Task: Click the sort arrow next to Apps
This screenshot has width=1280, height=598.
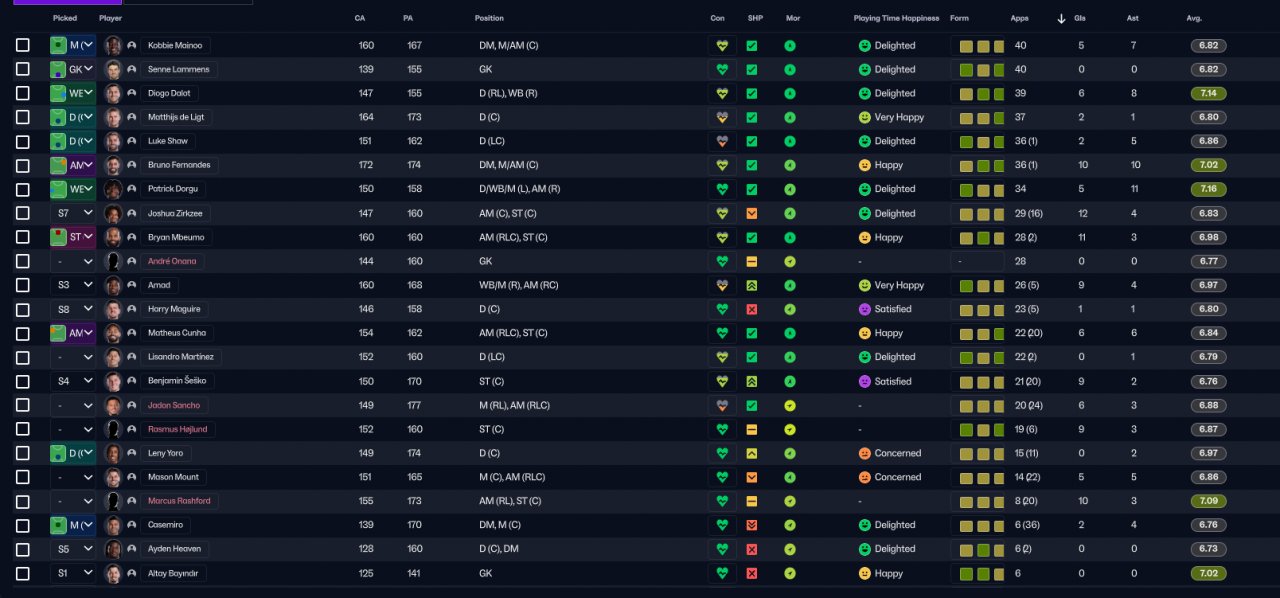Action: (1061, 18)
